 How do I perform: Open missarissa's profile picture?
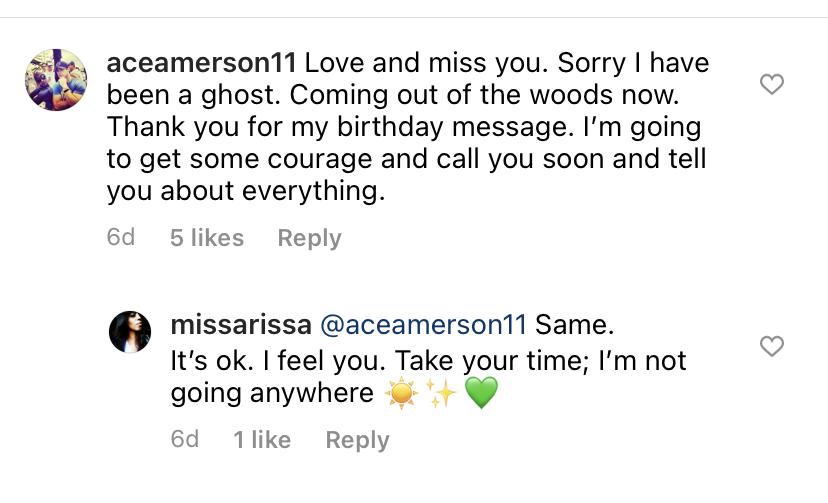coord(130,331)
